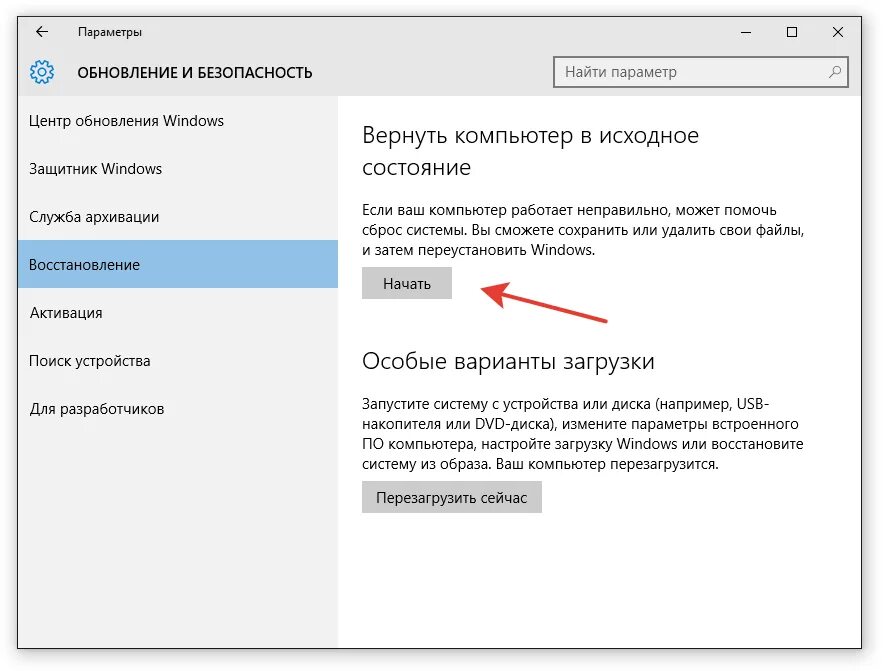Open Для разработчиков section
The image size is (883, 671).
tap(177, 409)
